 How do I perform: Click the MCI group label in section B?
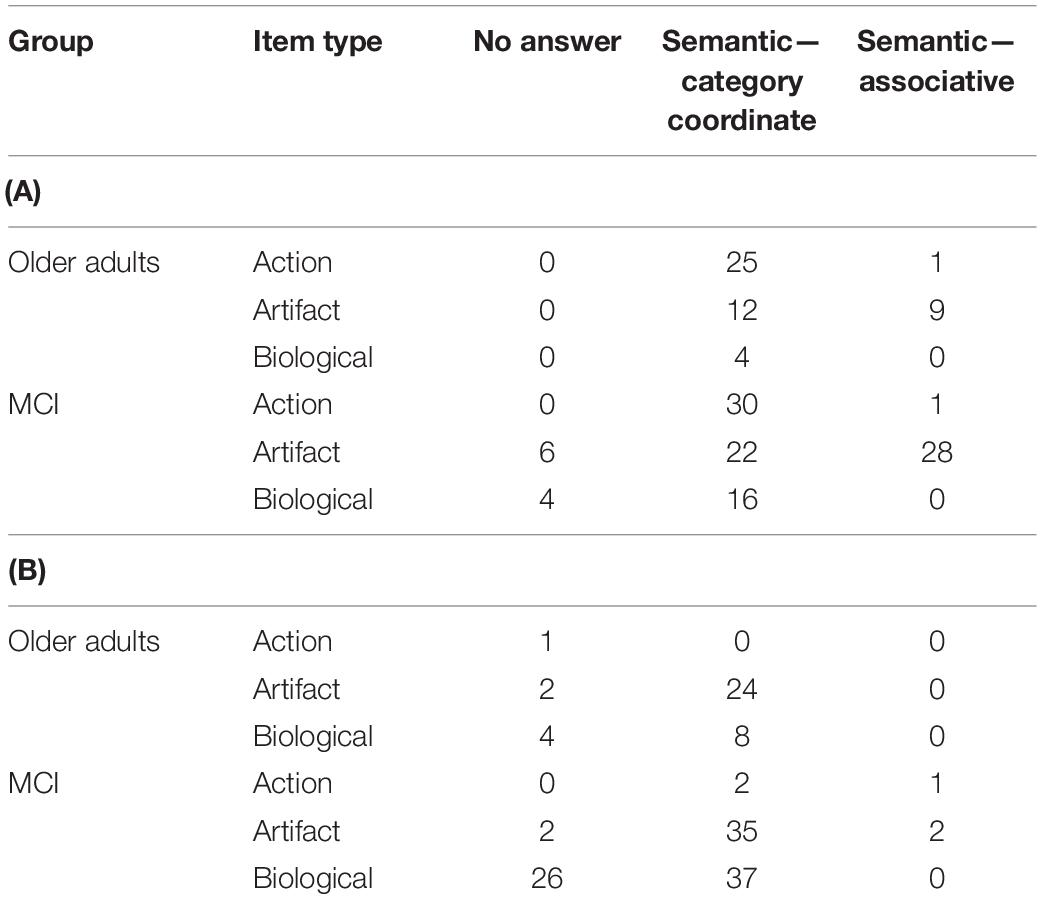coord(33,783)
